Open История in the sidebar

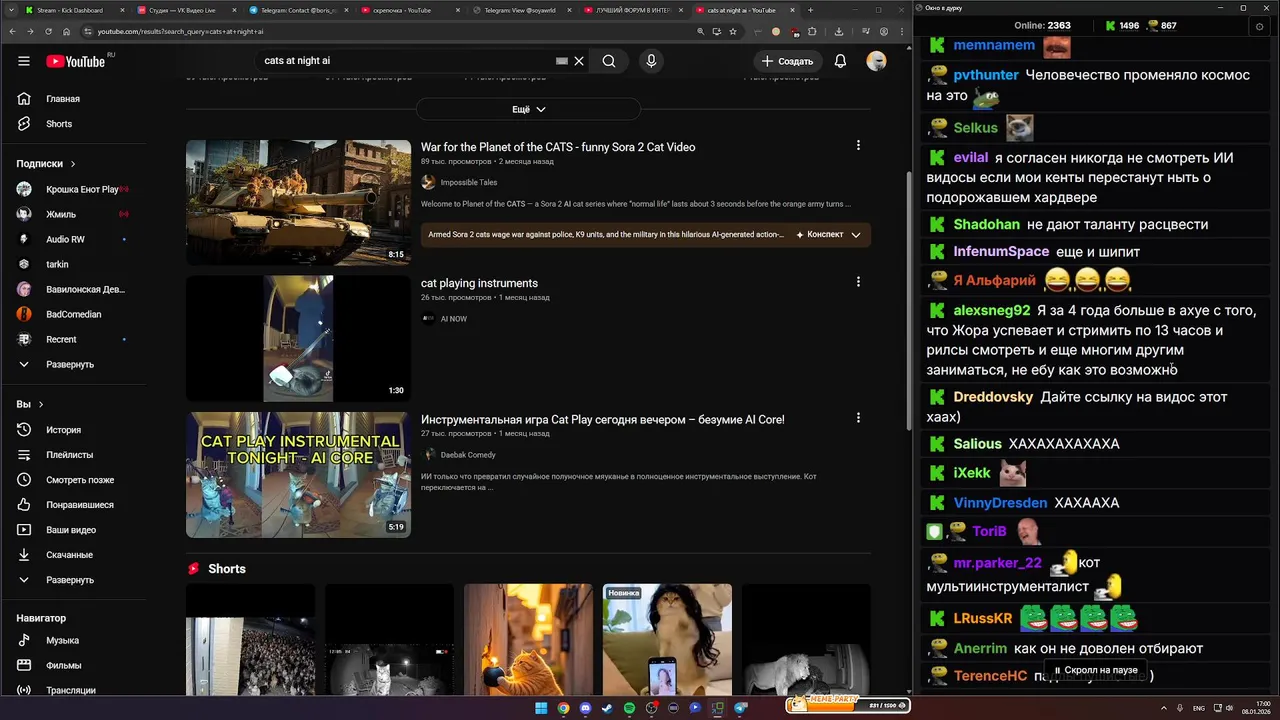tap(73, 430)
